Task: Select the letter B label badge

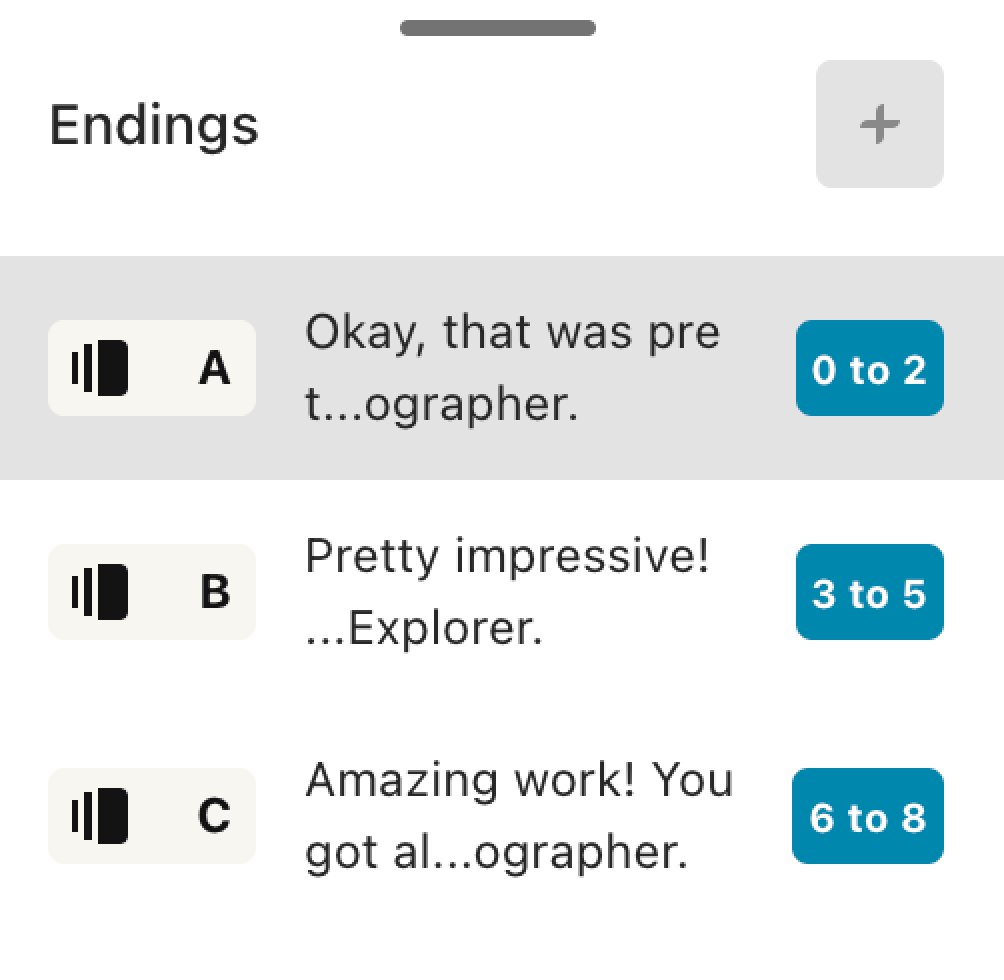Action: tap(215, 592)
